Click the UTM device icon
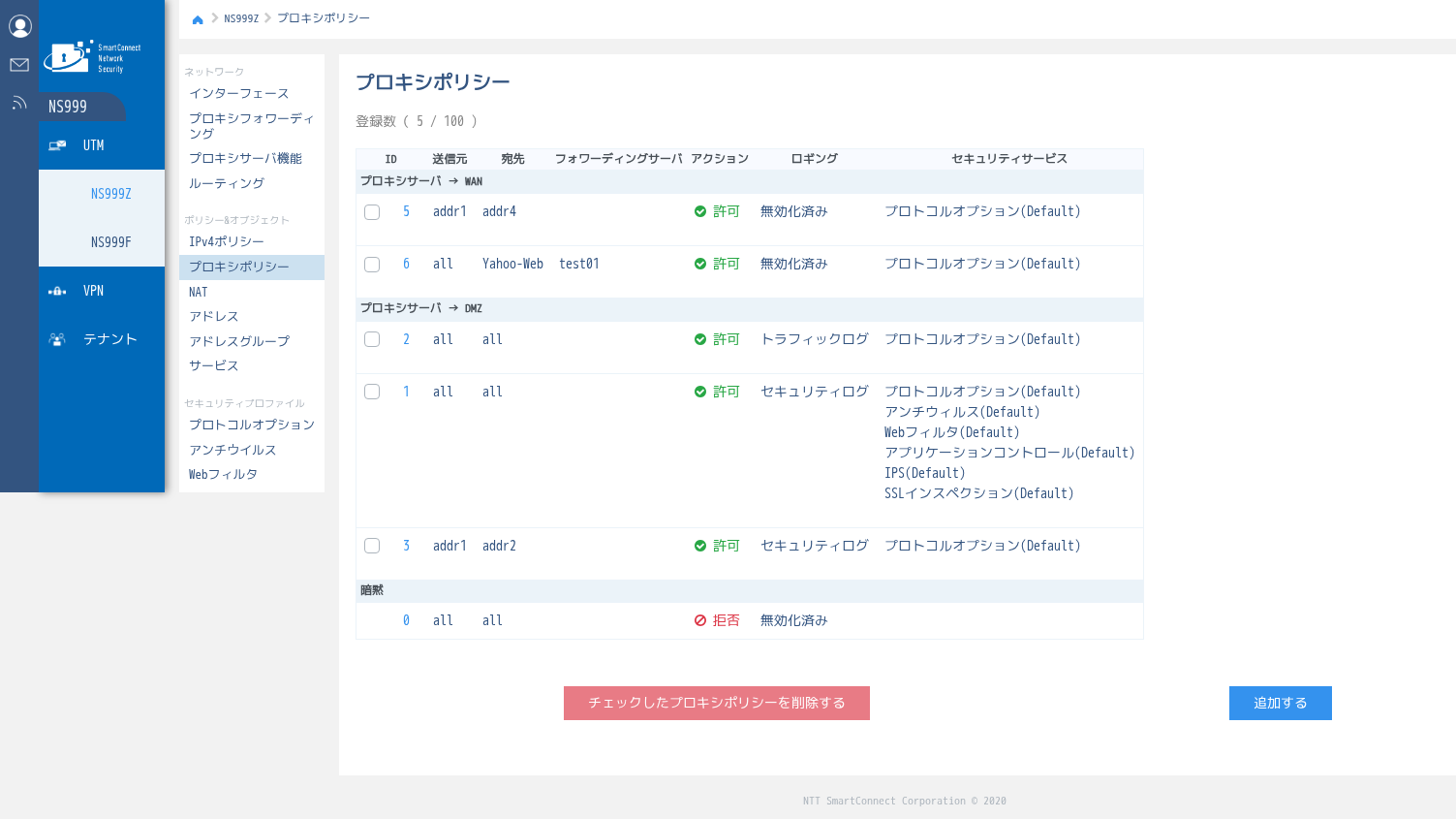The height and width of the screenshot is (819, 1456). click(57, 145)
